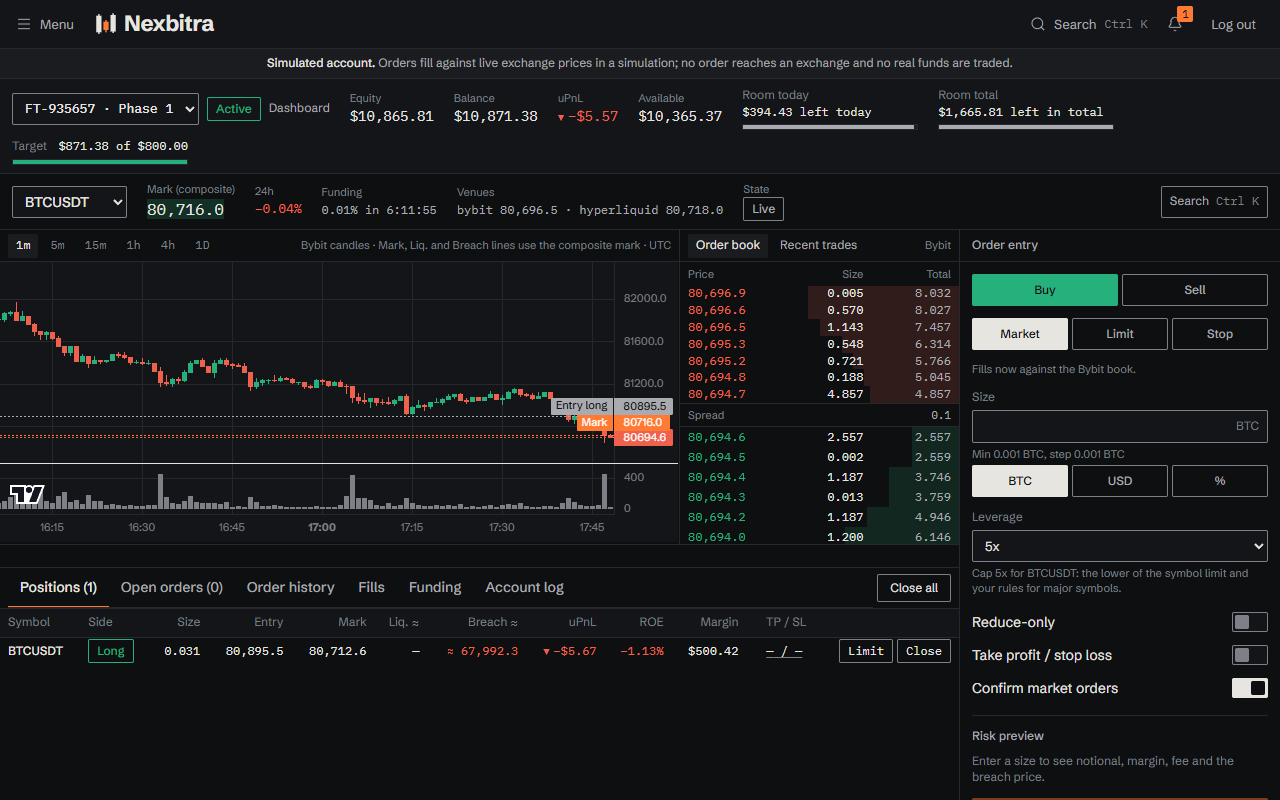Click the Margin value $500.42
Viewport: 1280px width, 800px height.
coord(713,651)
